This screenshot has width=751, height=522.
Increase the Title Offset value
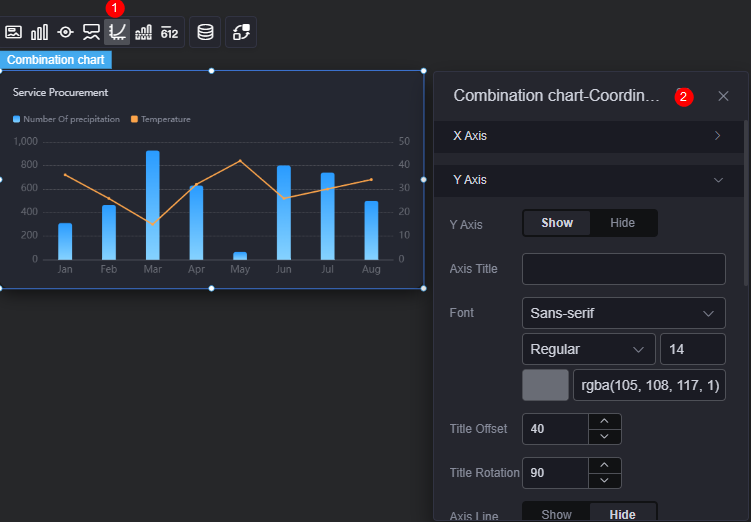[x=604, y=421]
